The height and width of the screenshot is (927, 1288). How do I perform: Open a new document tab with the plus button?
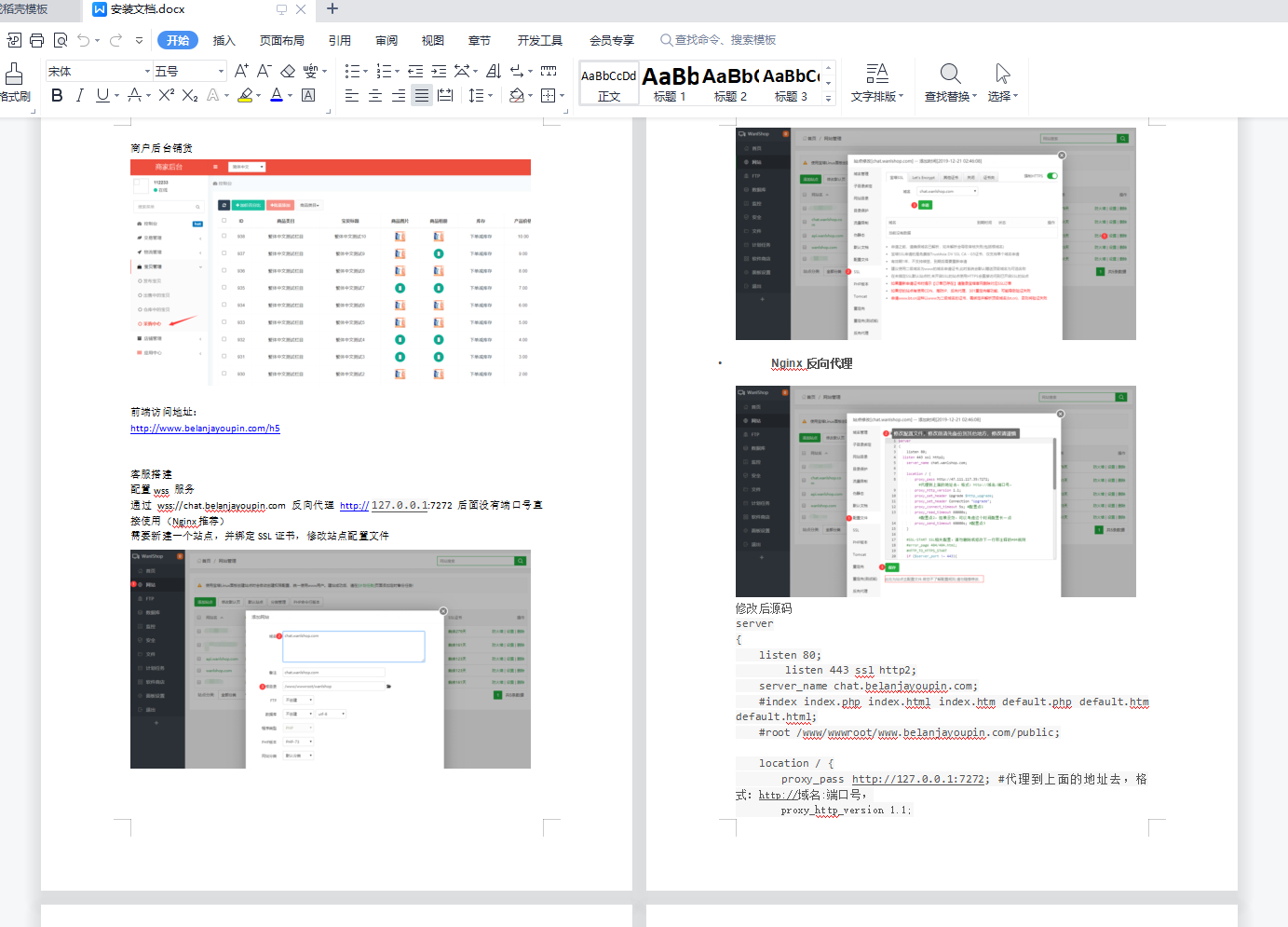coord(333,11)
